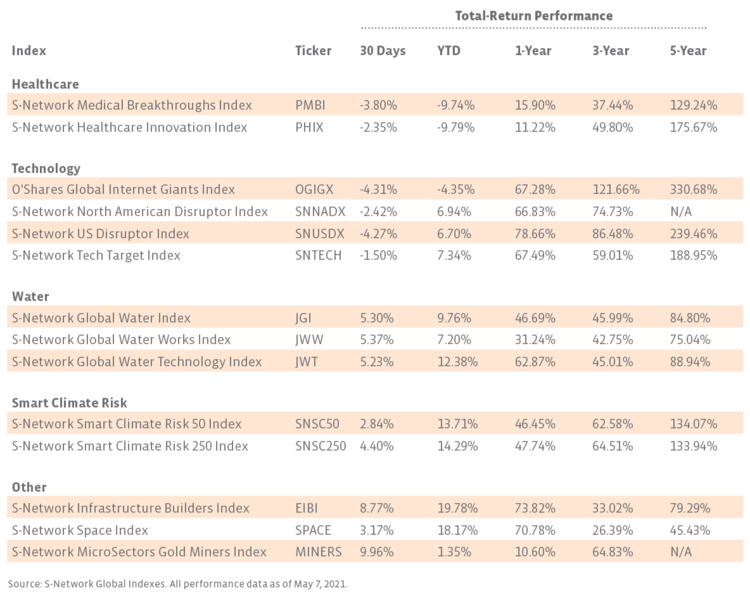Select the OGIGX ticker symbol

point(317,189)
